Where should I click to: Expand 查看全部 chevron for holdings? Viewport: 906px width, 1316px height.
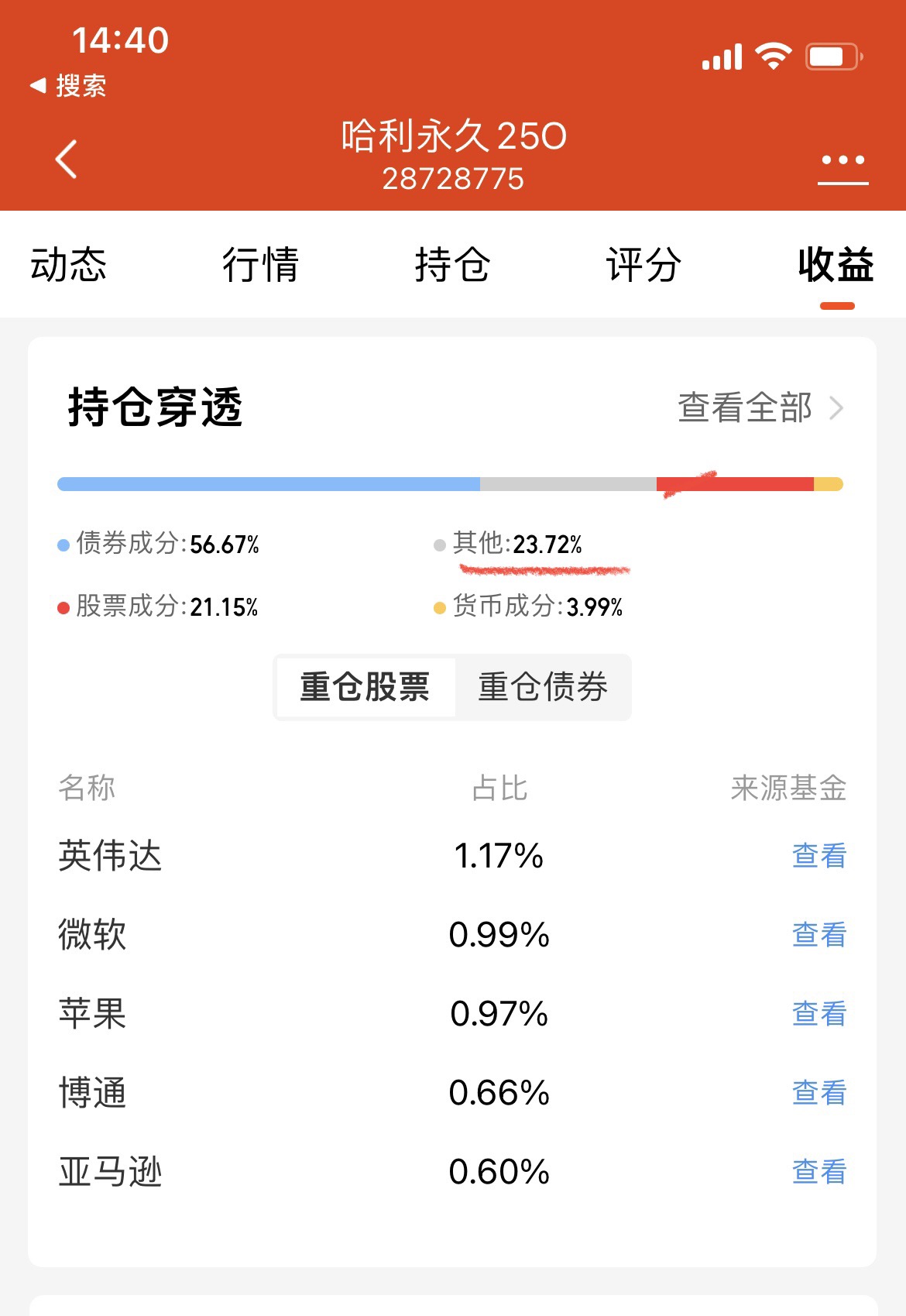tap(836, 407)
